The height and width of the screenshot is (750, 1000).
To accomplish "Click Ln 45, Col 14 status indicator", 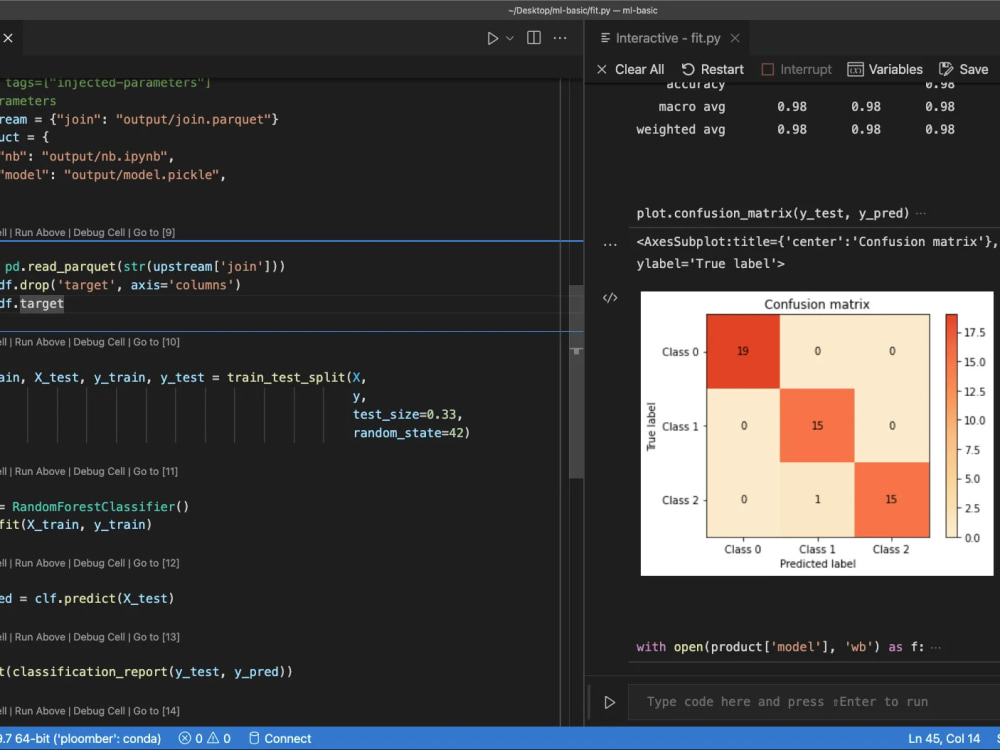I will pyautogui.click(x=944, y=739).
